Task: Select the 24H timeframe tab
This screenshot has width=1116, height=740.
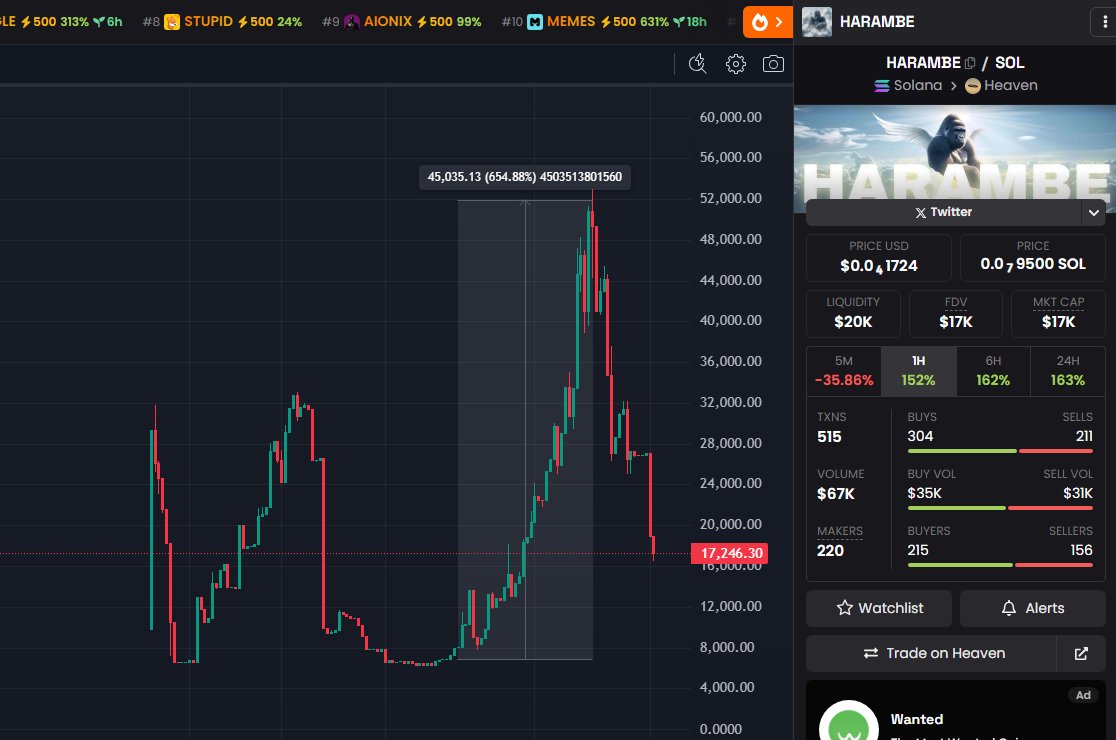Action: [1068, 371]
